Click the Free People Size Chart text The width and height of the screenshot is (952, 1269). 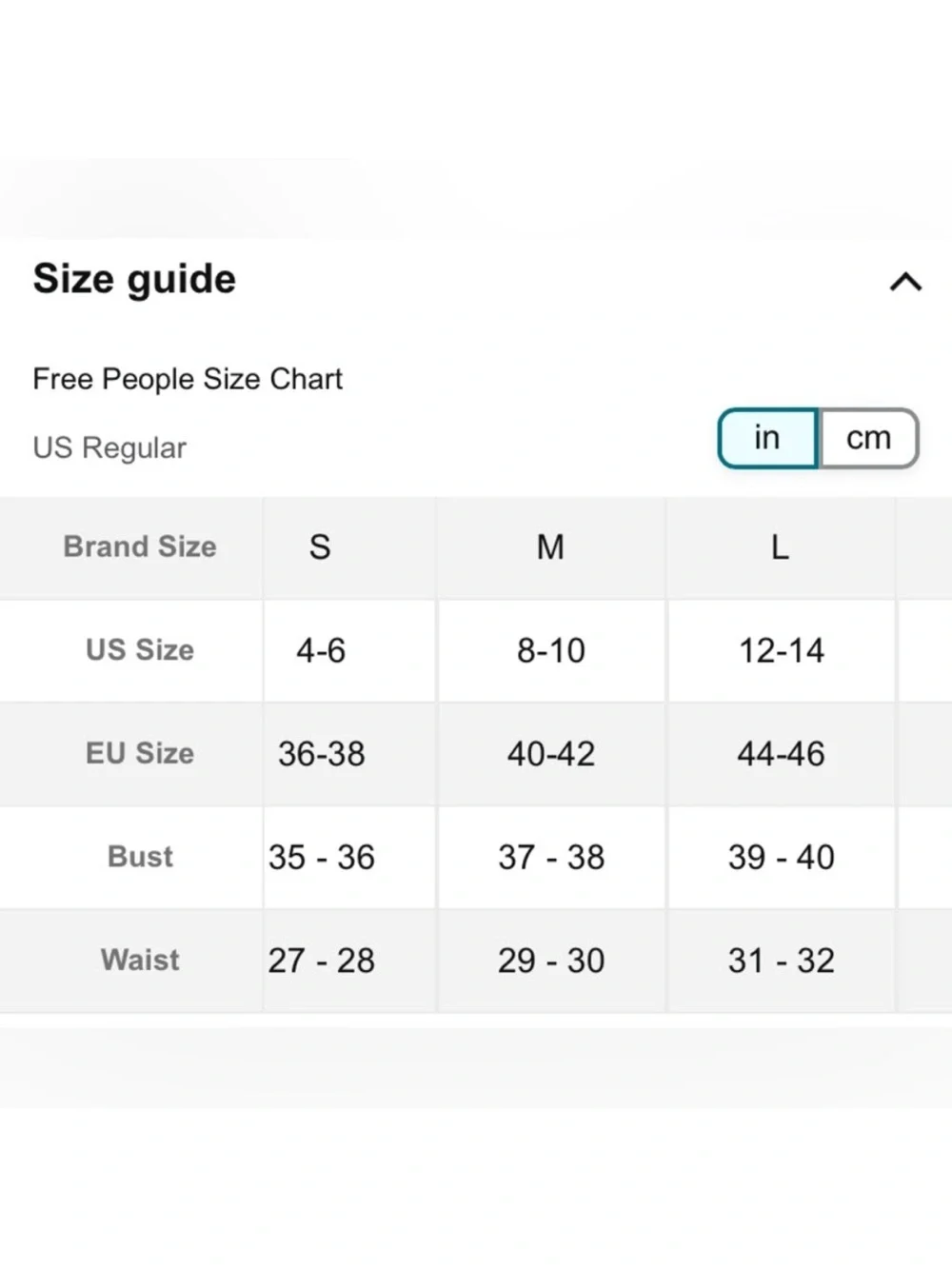point(188,379)
